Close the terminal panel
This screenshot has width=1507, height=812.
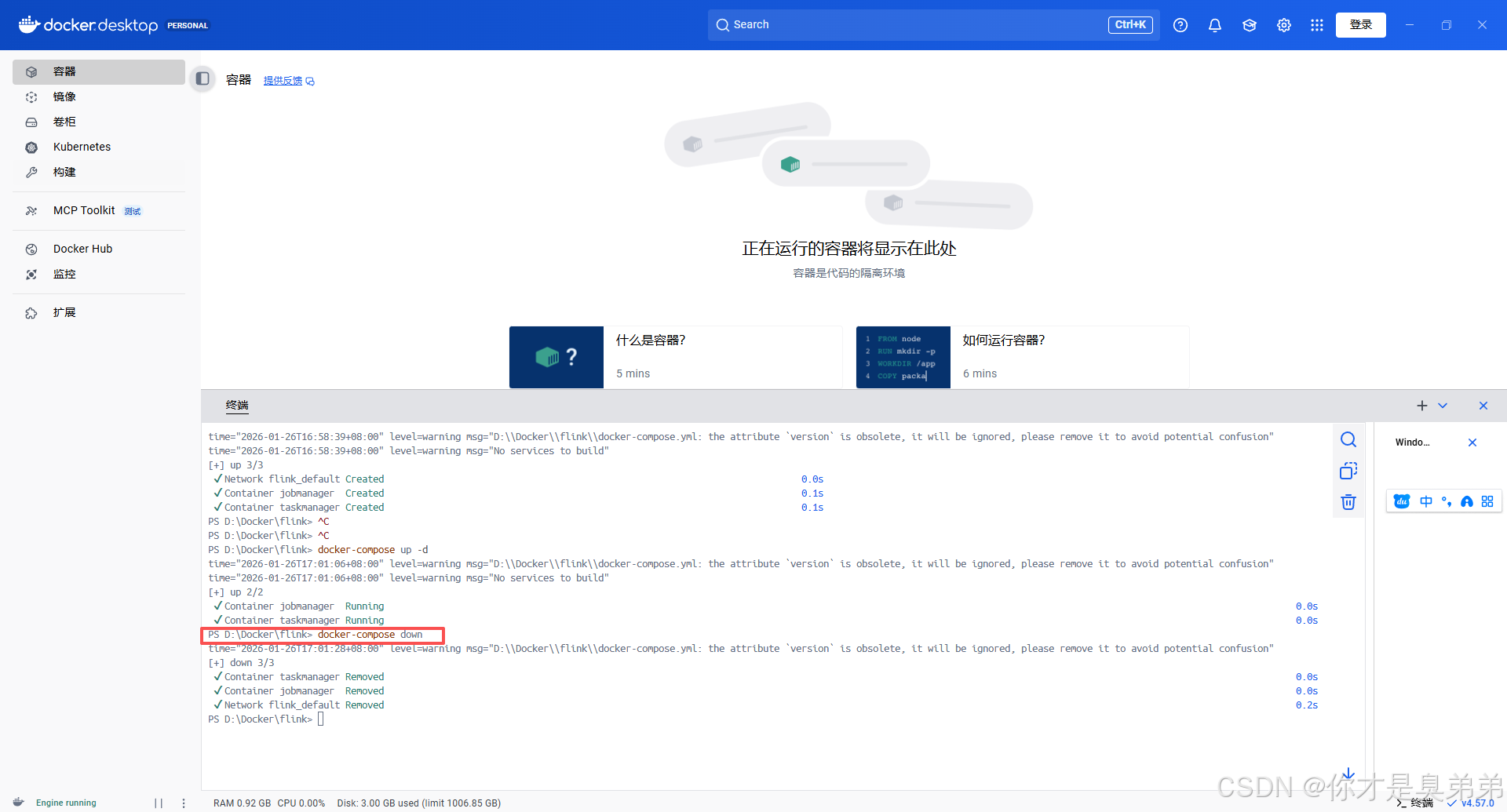(1483, 406)
